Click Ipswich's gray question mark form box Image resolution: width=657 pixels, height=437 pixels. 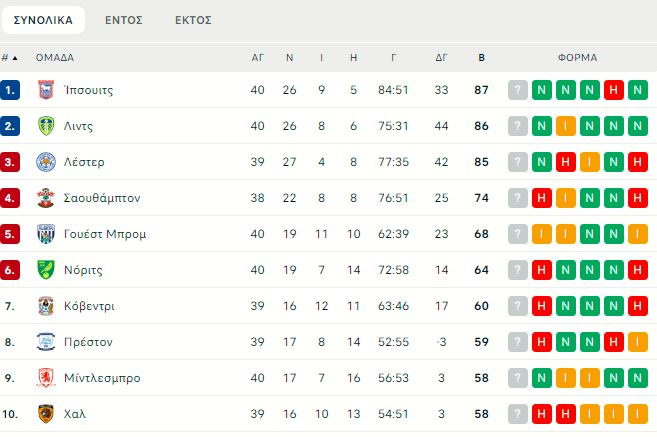(517, 90)
